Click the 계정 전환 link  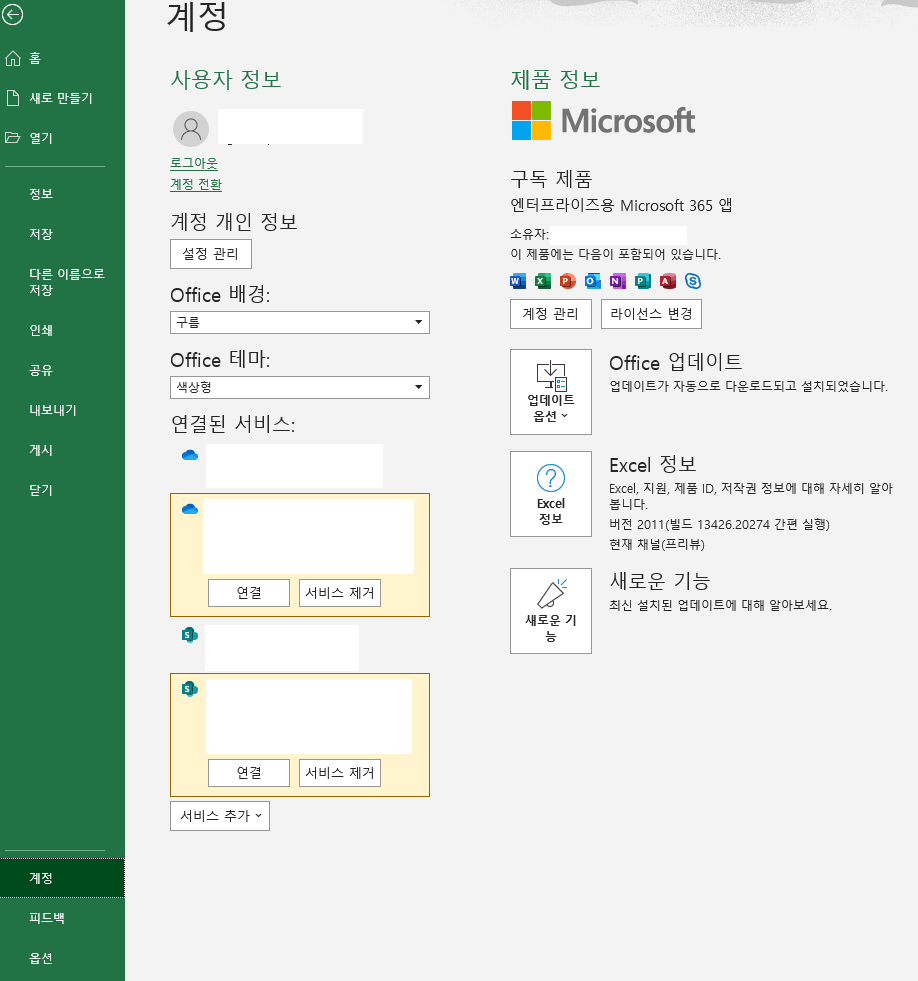(x=196, y=185)
